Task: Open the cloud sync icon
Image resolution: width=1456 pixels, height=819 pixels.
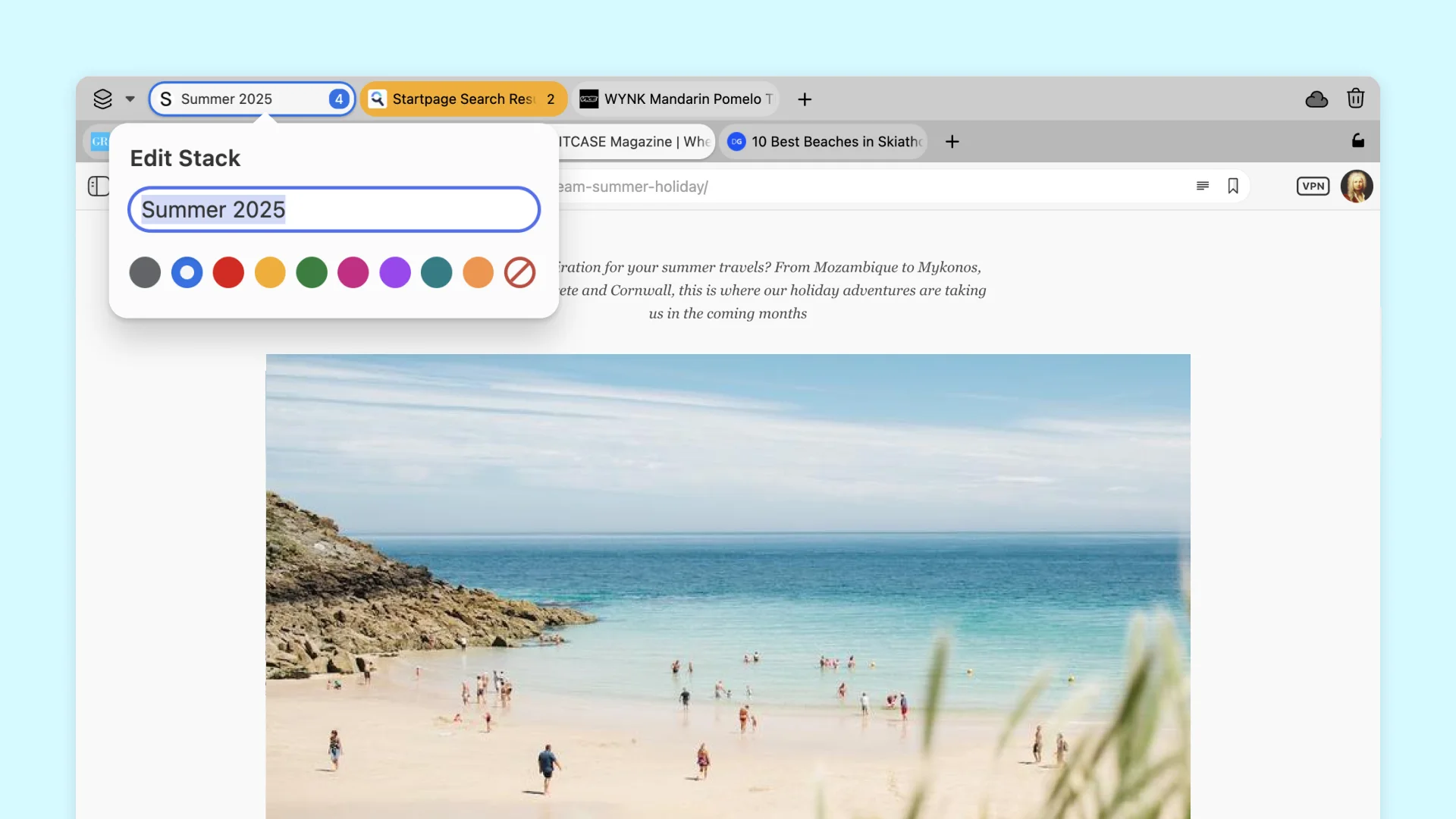Action: coord(1317,99)
